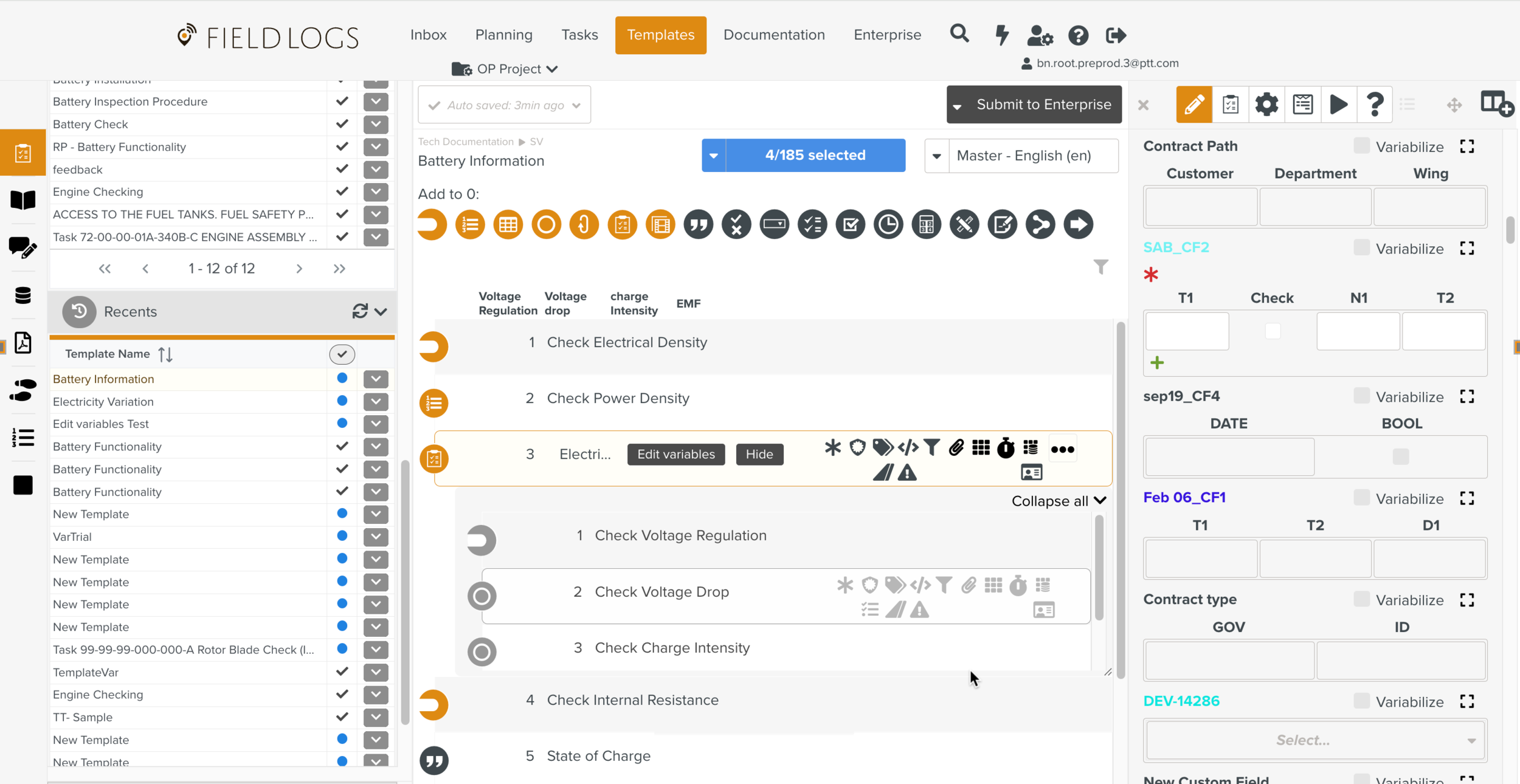Enable Variabilize for Contract Path
Image resolution: width=1520 pixels, height=784 pixels.
click(1361, 146)
